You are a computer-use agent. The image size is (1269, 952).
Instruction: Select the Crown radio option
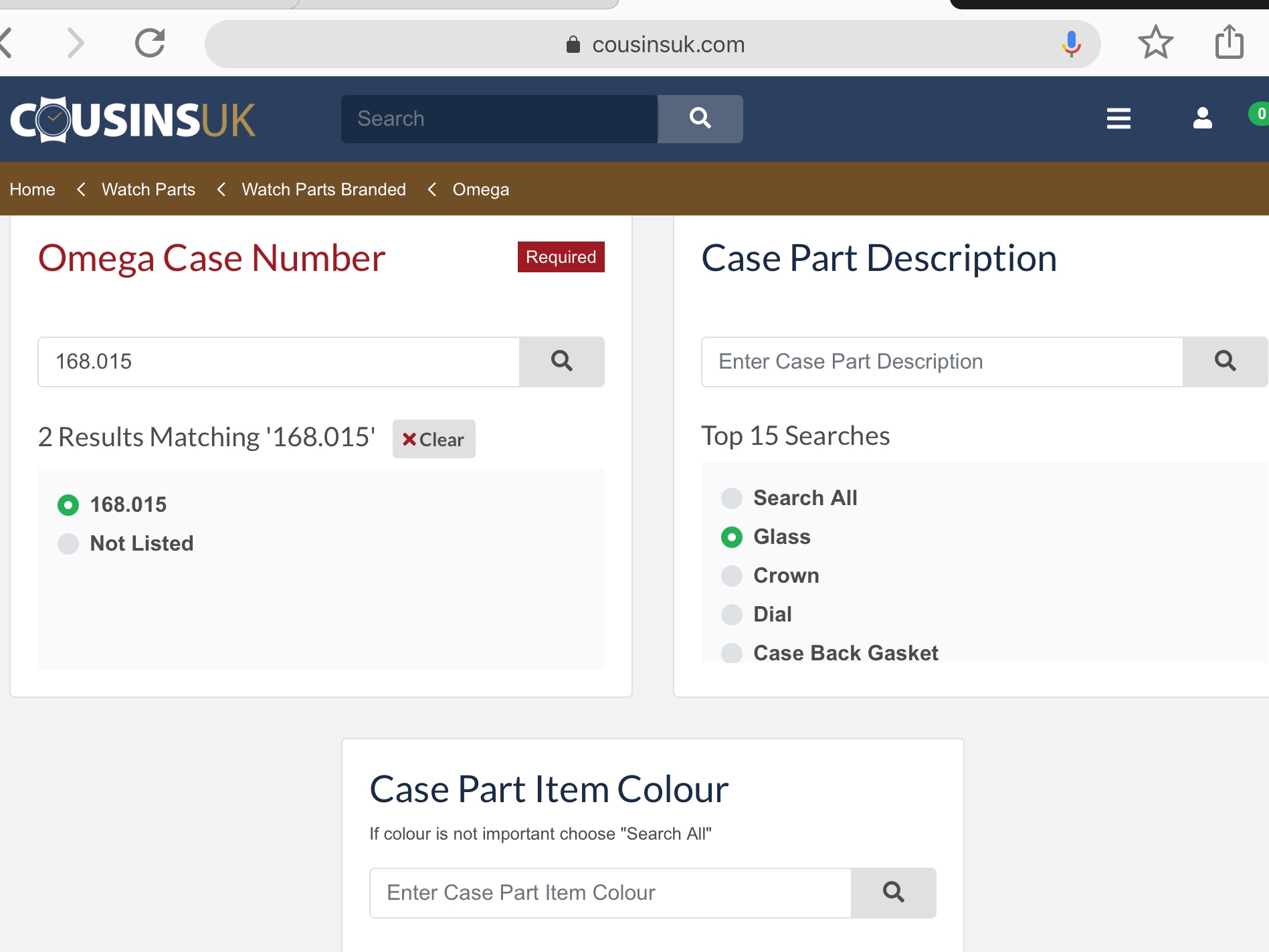[x=732, y=575]
